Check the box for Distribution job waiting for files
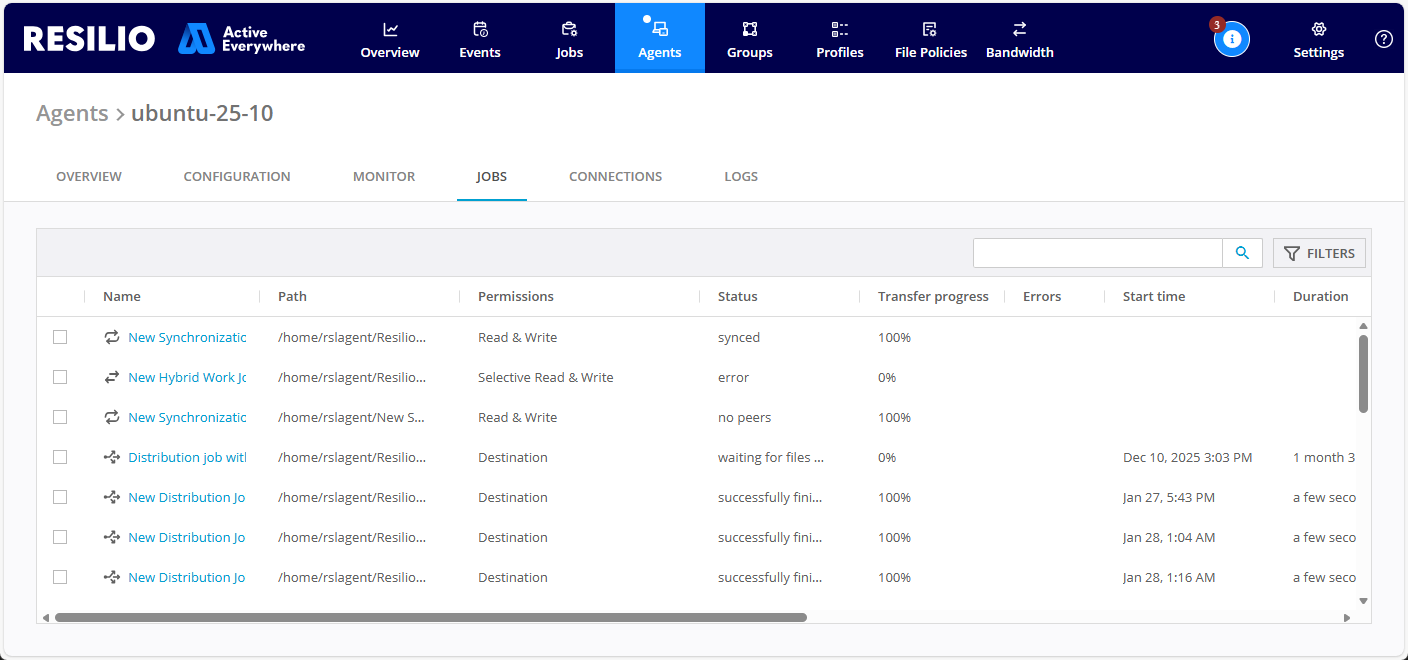The image size is (1408, 660). click(x=60, y=457)
